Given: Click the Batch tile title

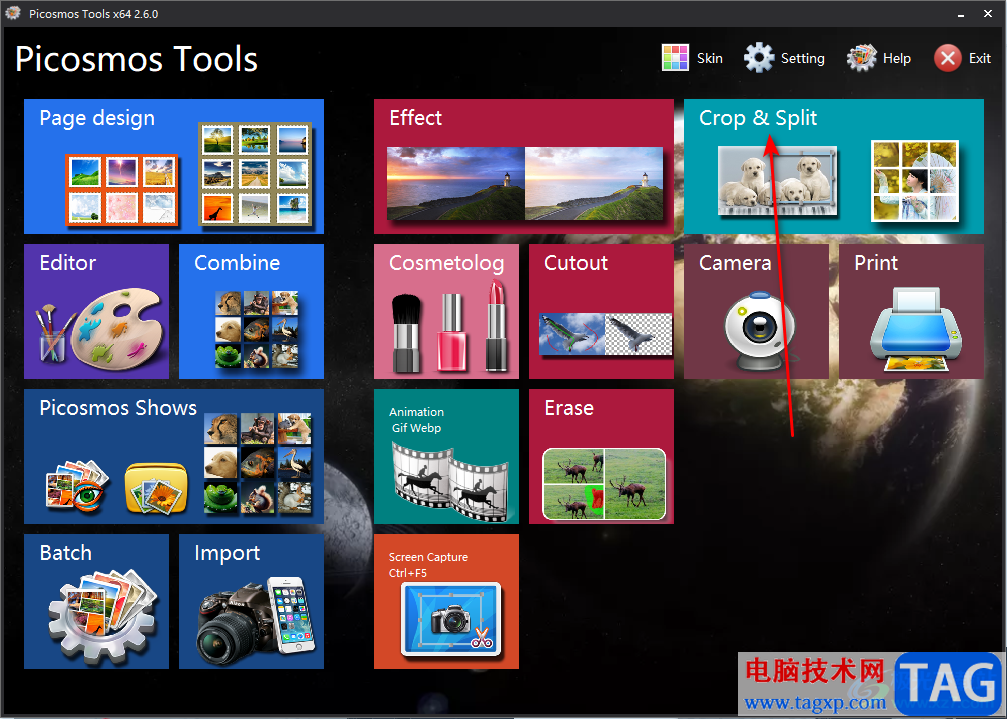Looking at the screenshot, I should click(66, 553).
